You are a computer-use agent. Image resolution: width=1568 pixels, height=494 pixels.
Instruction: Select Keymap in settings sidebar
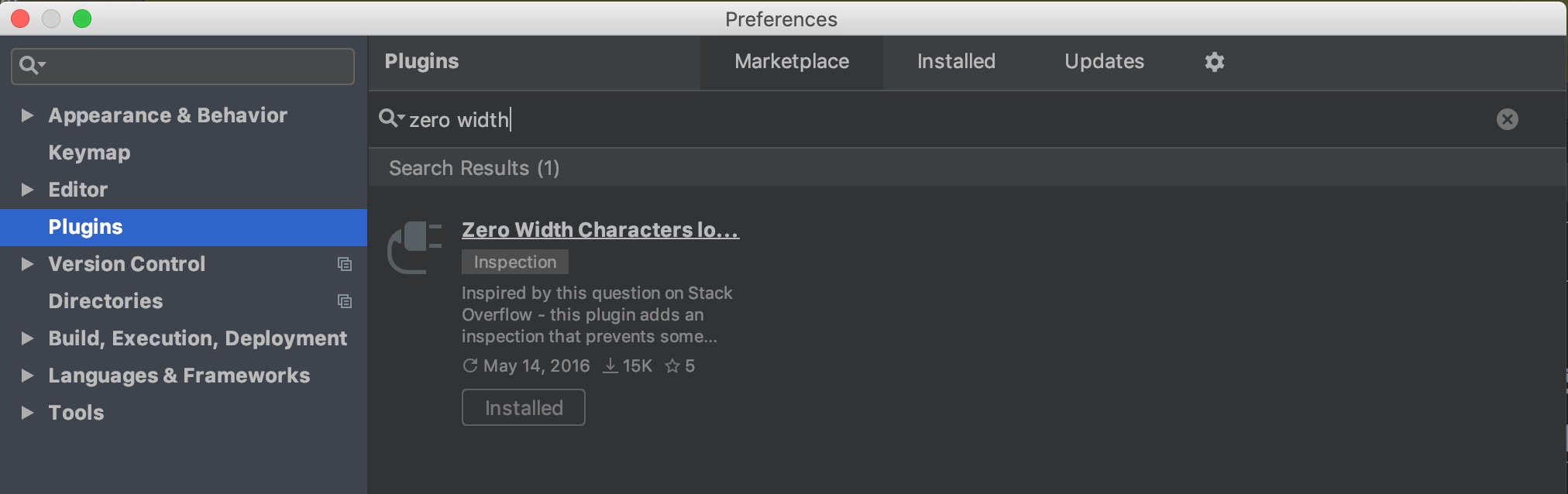[89, 153]
